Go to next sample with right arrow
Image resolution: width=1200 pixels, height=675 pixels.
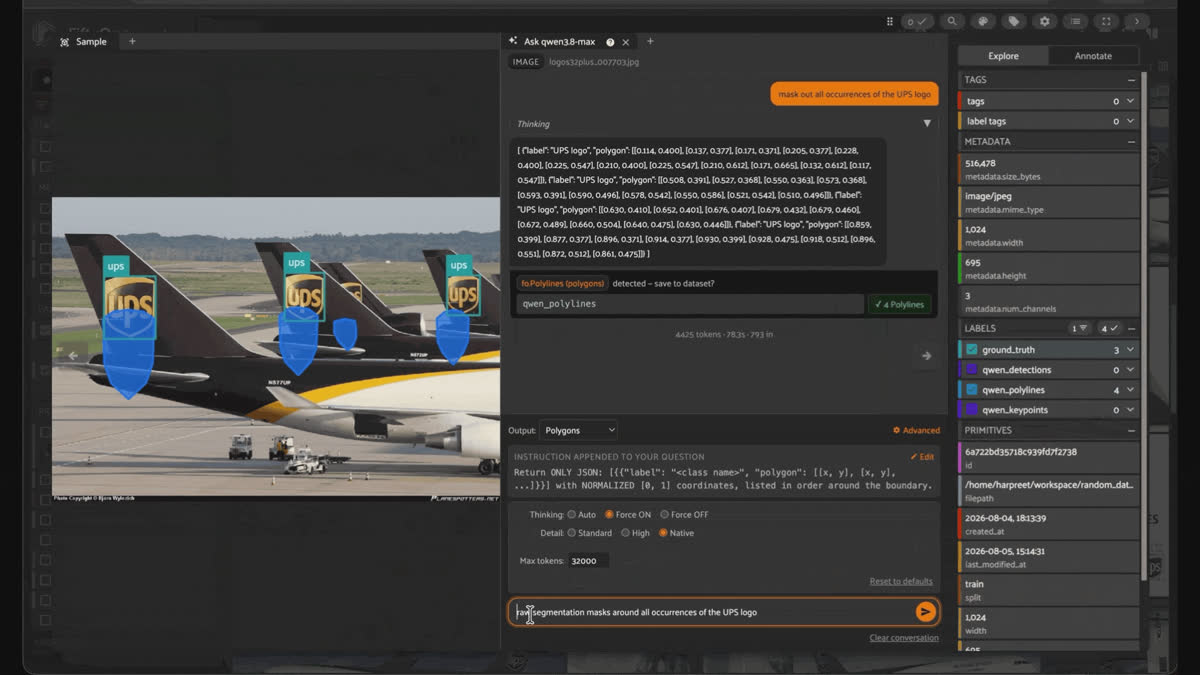point(926,355)
